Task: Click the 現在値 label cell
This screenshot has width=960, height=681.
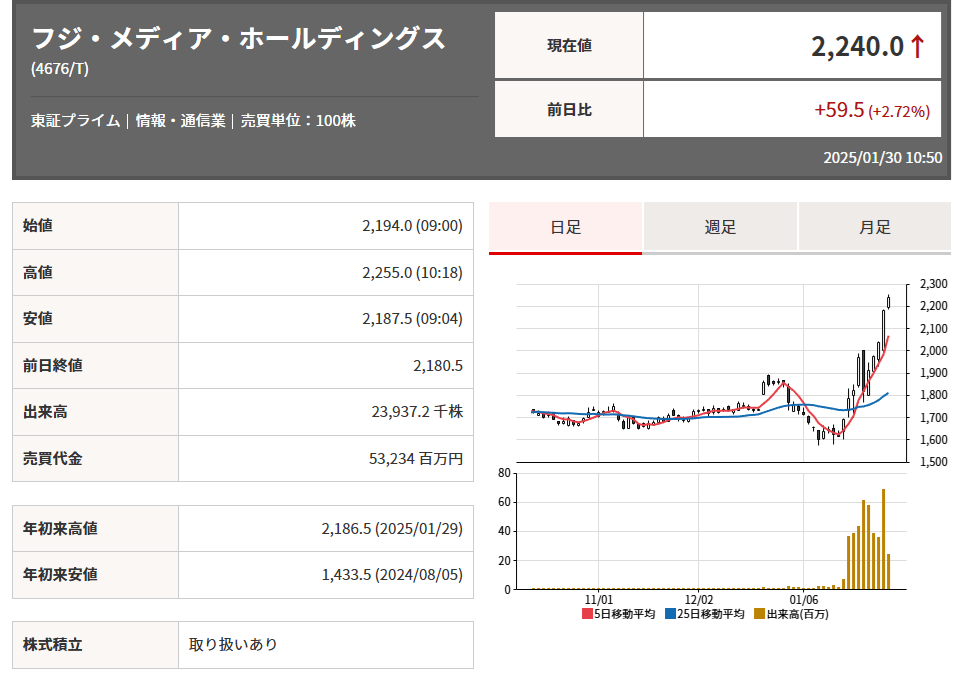Action: (569, 45)
